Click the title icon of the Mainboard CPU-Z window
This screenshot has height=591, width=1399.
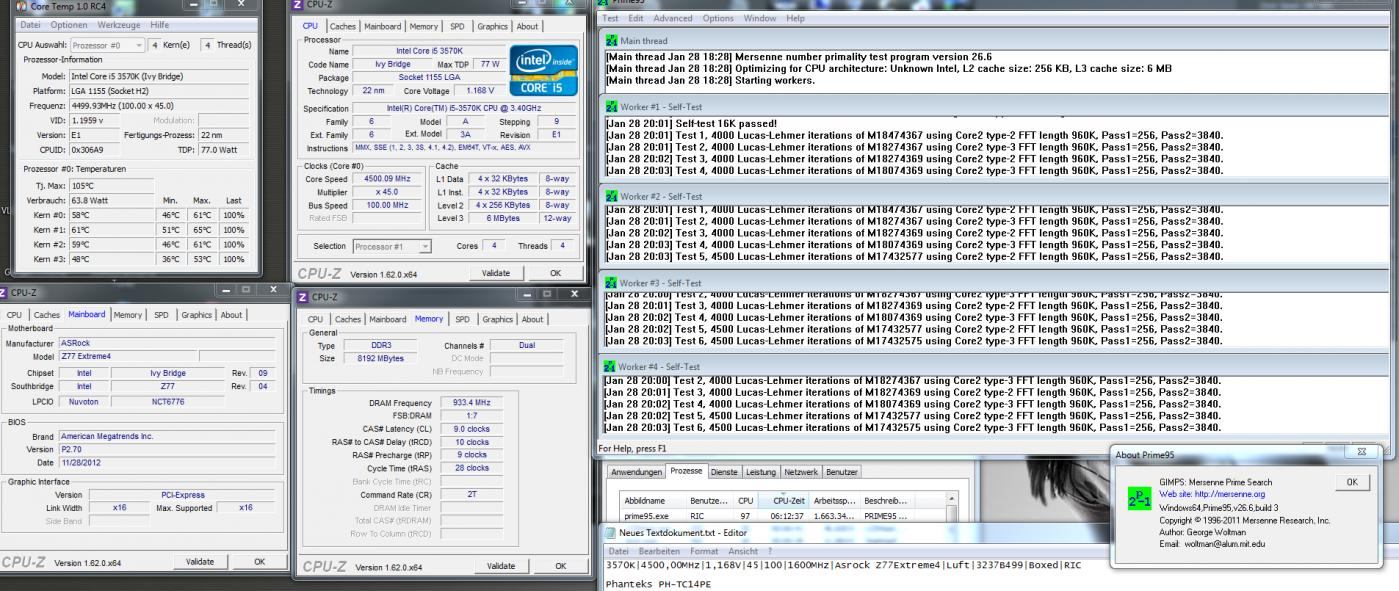[4, 292]
